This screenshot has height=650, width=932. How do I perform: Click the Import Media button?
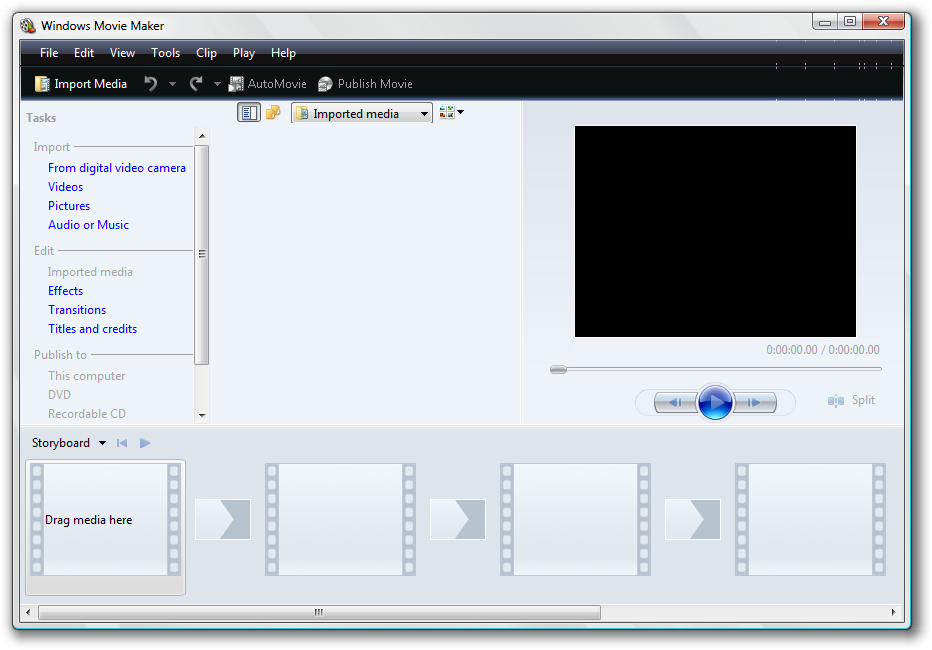81,84
